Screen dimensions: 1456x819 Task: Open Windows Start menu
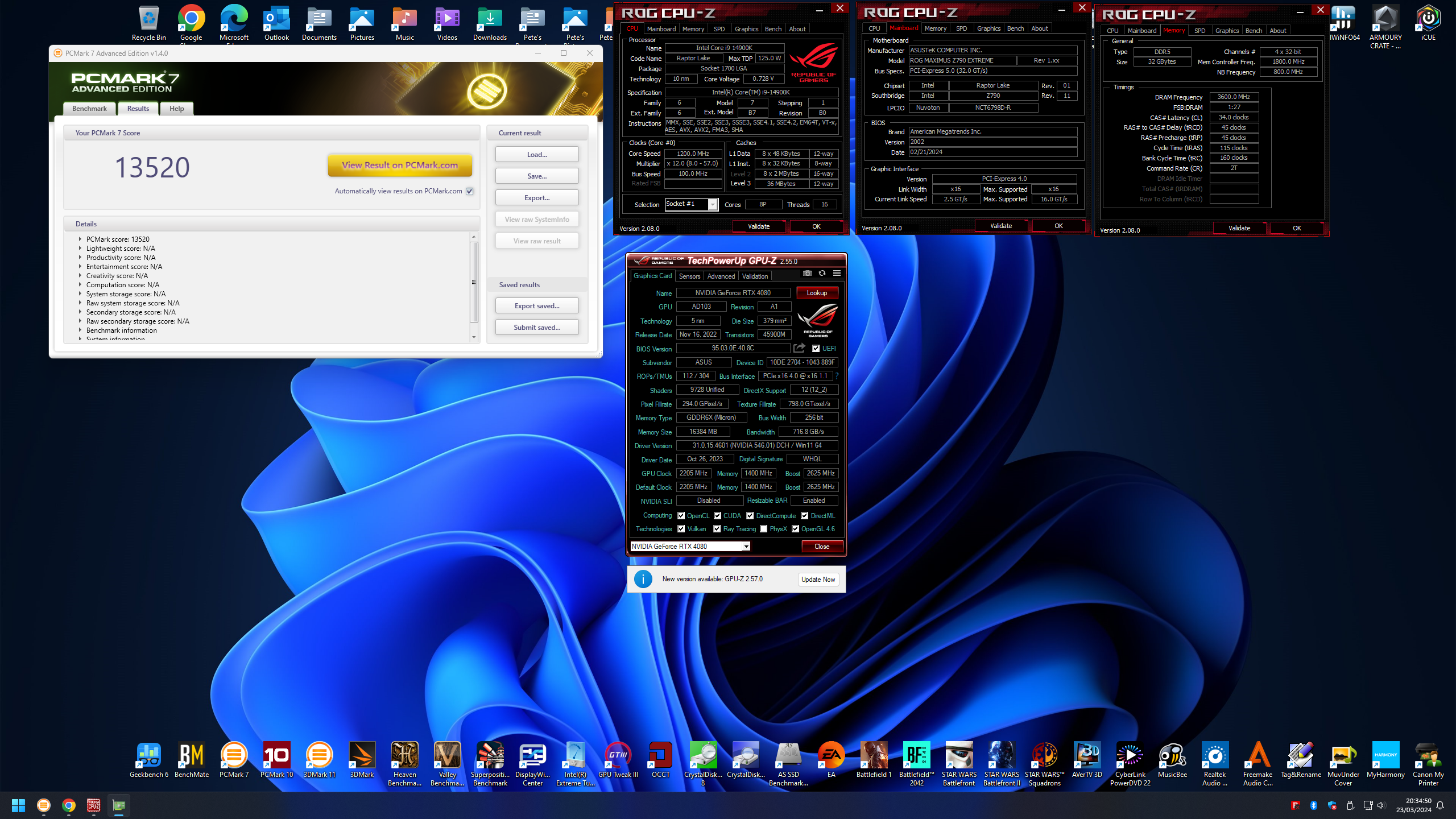(x=18, y=805)
